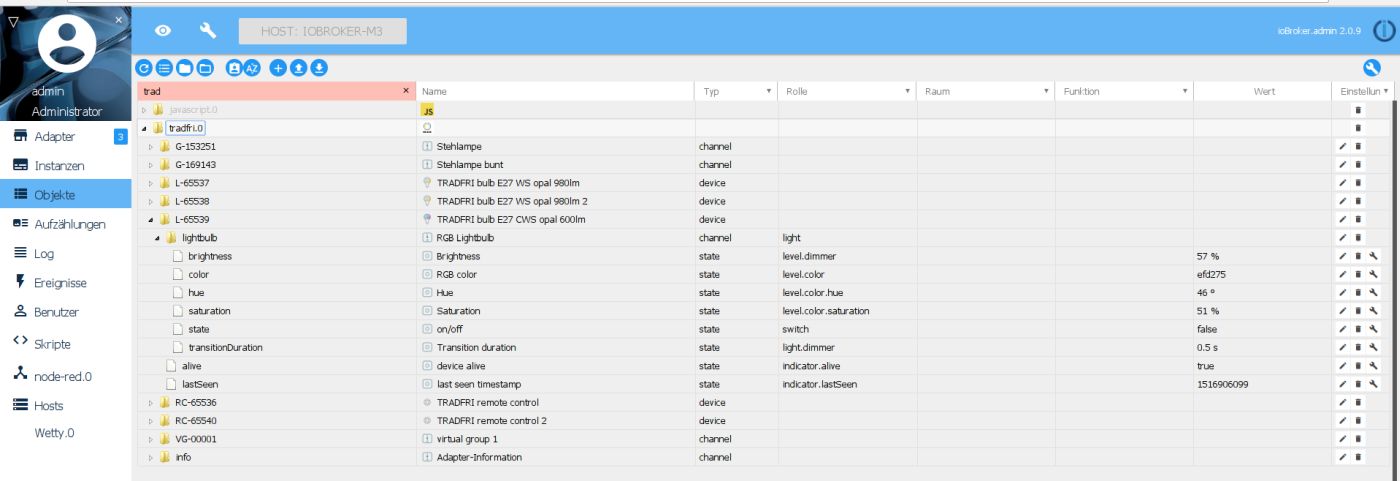Edit the state row pencil icon
The width and height of the screenshot is (1400, 481).
[1344, 329]
